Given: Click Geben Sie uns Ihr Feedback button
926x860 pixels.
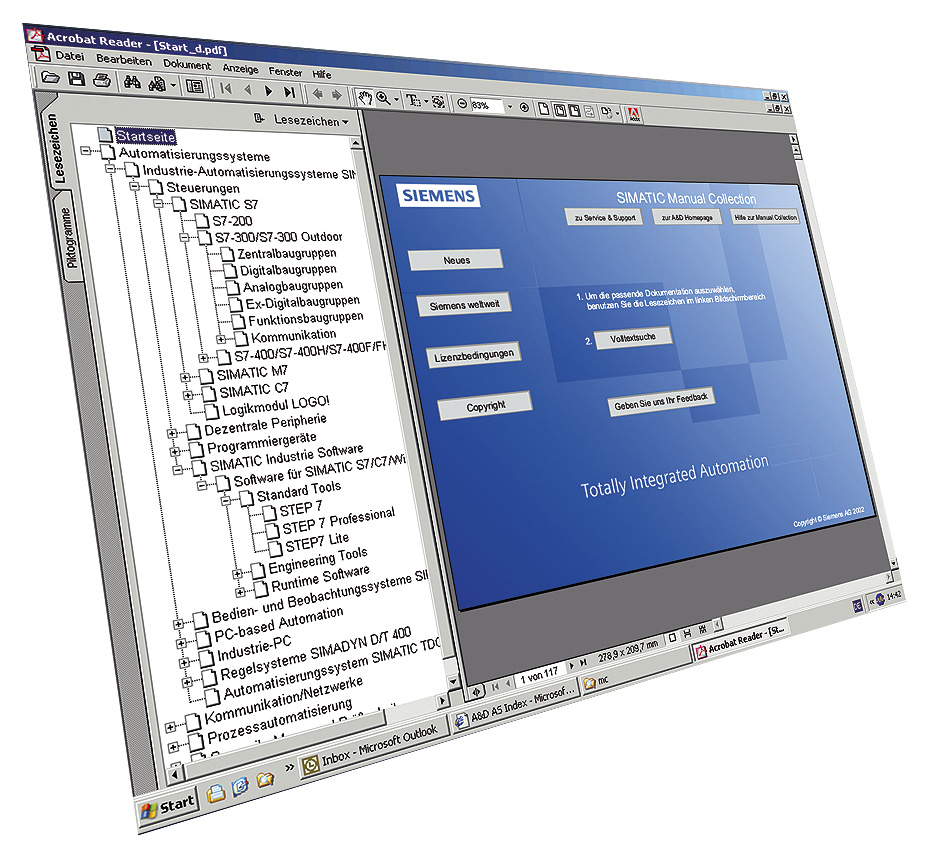Looking at the screenshot, I should (x=661, y=402).
